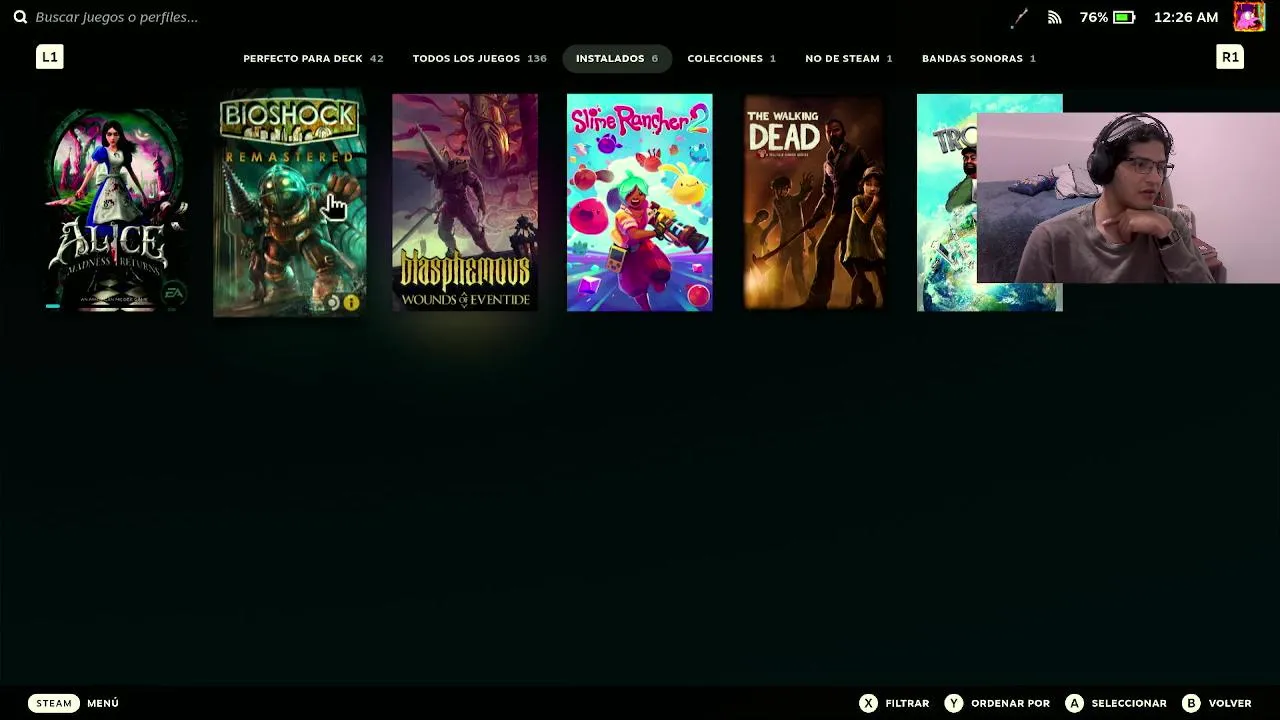Click the webcam overlay video
1280x720 pixels.
(x=1128, y=198)
